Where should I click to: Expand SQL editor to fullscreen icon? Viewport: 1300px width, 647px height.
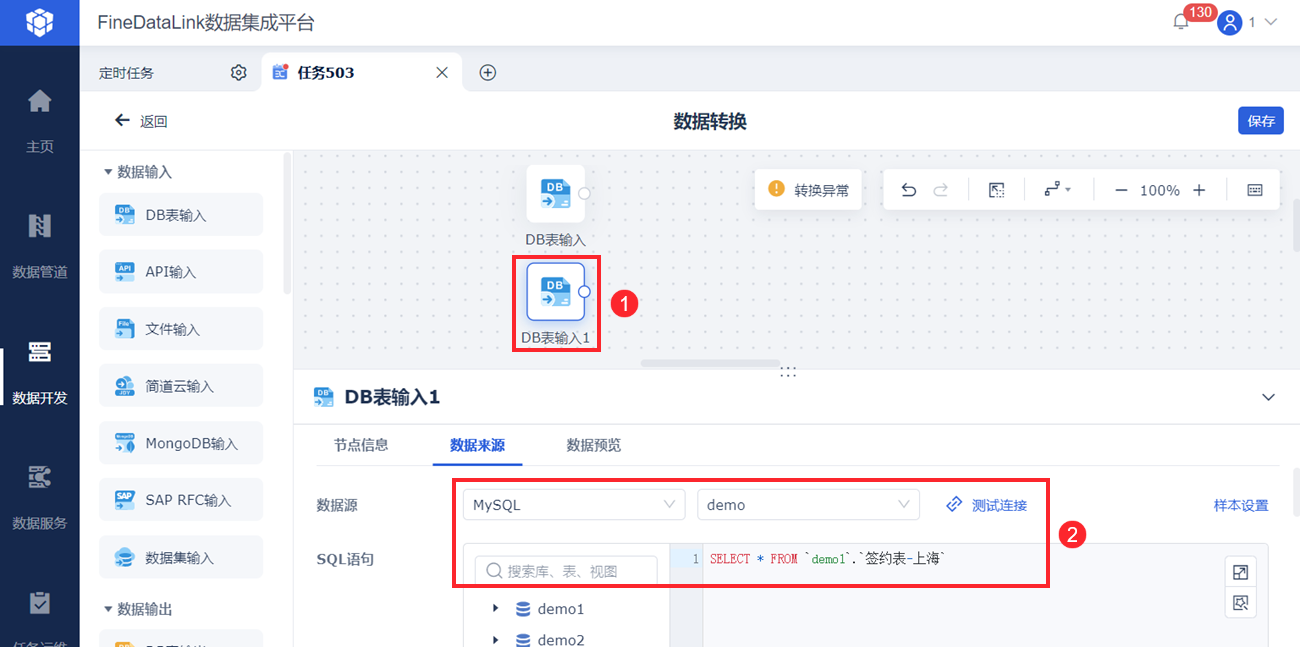point(1240,573)
